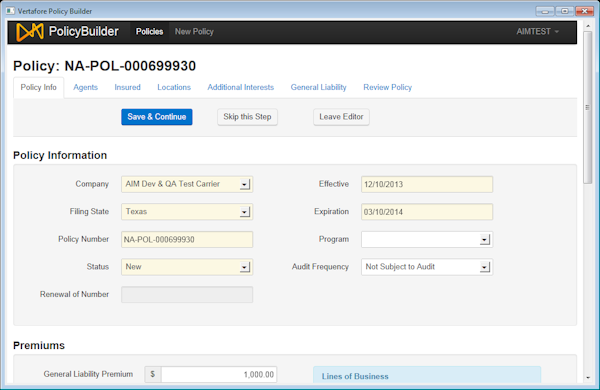
Task: Switch to the Agents tab
Action: (85, 87)
